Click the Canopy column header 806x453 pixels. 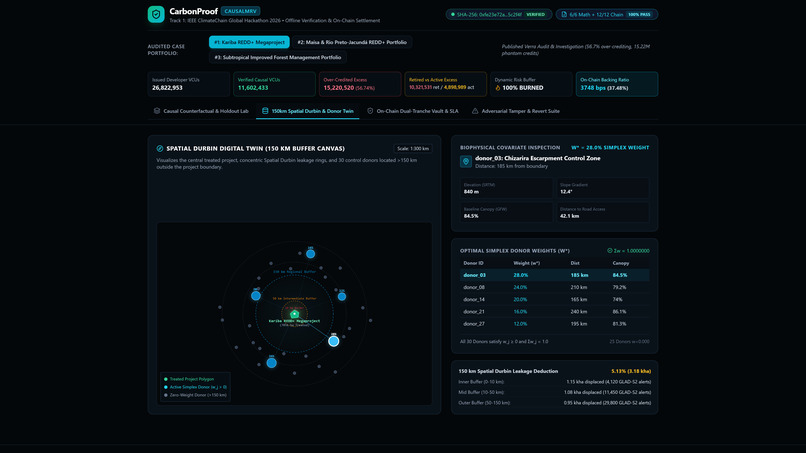620,263
